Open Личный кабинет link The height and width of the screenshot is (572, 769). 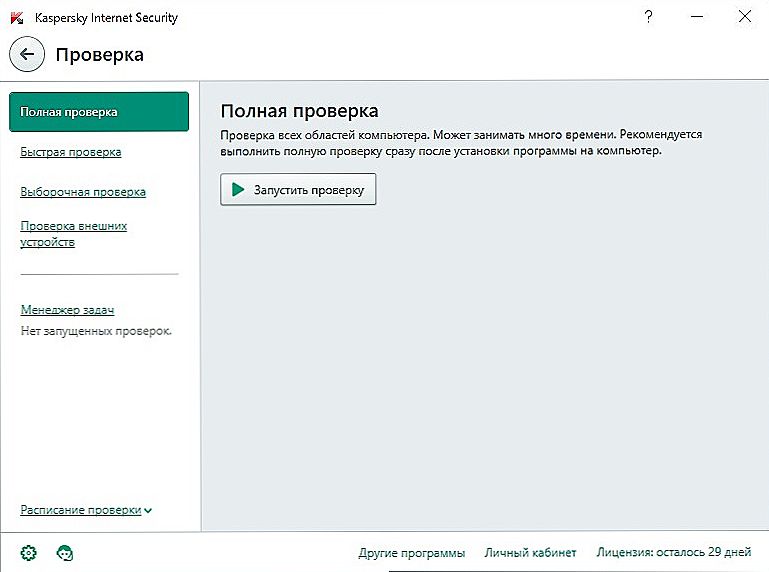click(531, 553)
